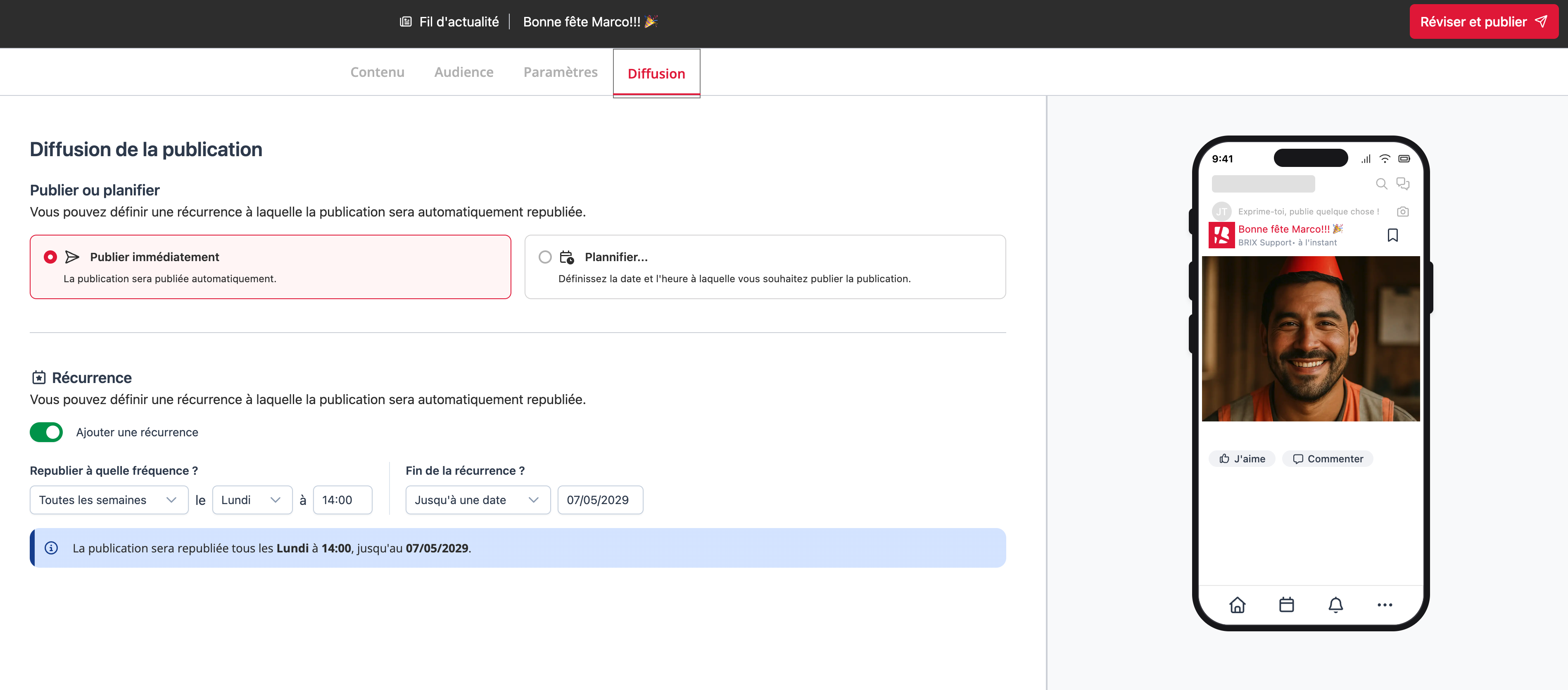The image size is (1568, 690).
Task: Select the Diffusion tab
Action: (x=656, y=73)
